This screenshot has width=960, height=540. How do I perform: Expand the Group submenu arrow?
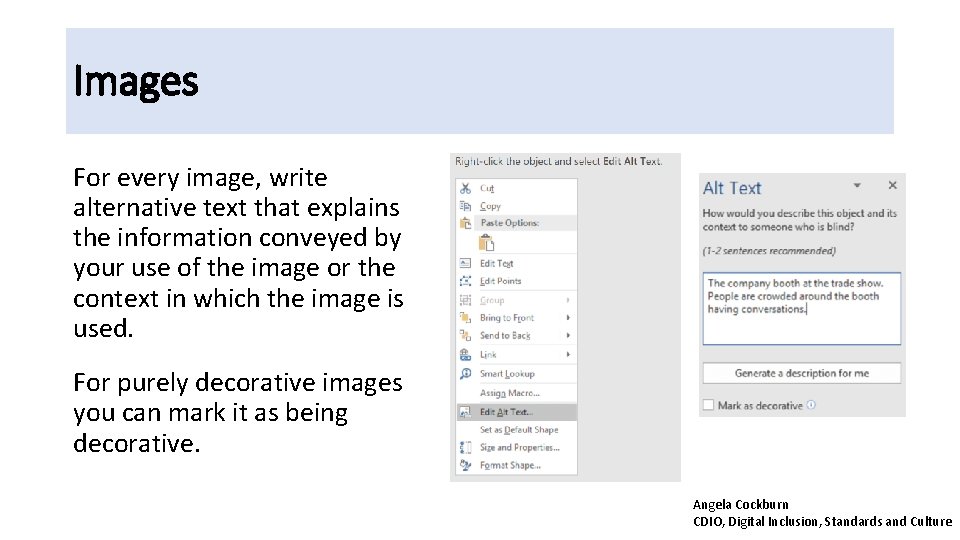pos(568,300)
